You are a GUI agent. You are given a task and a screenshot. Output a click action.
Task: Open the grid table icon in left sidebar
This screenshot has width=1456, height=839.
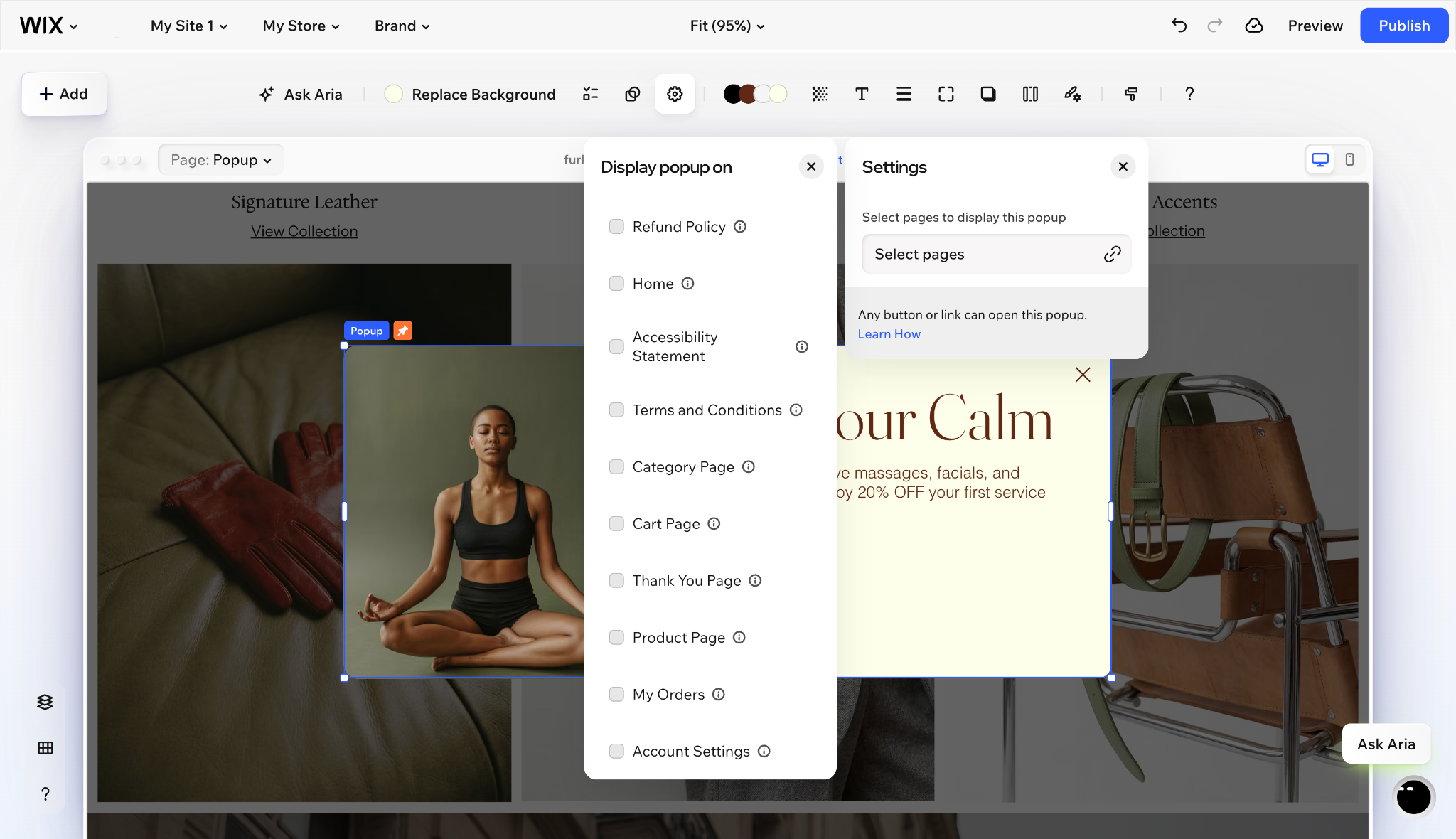45,747
